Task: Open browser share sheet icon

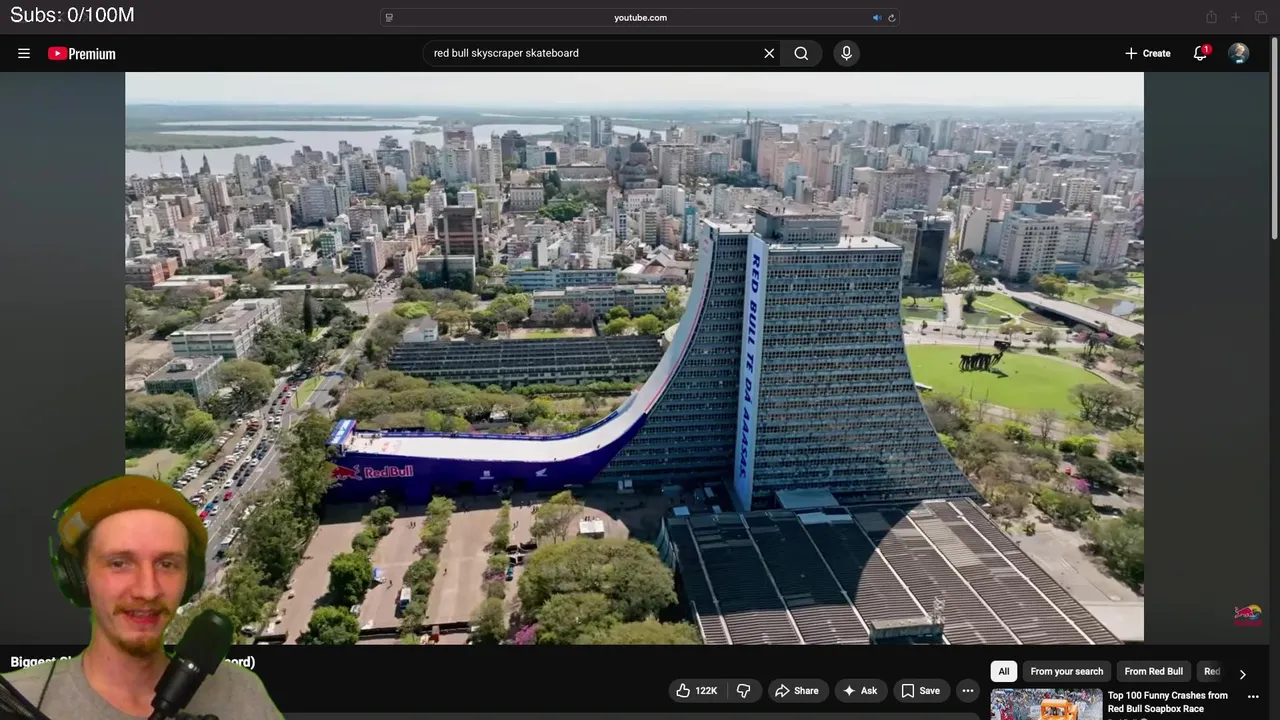Action: [x=1211, y=17]
